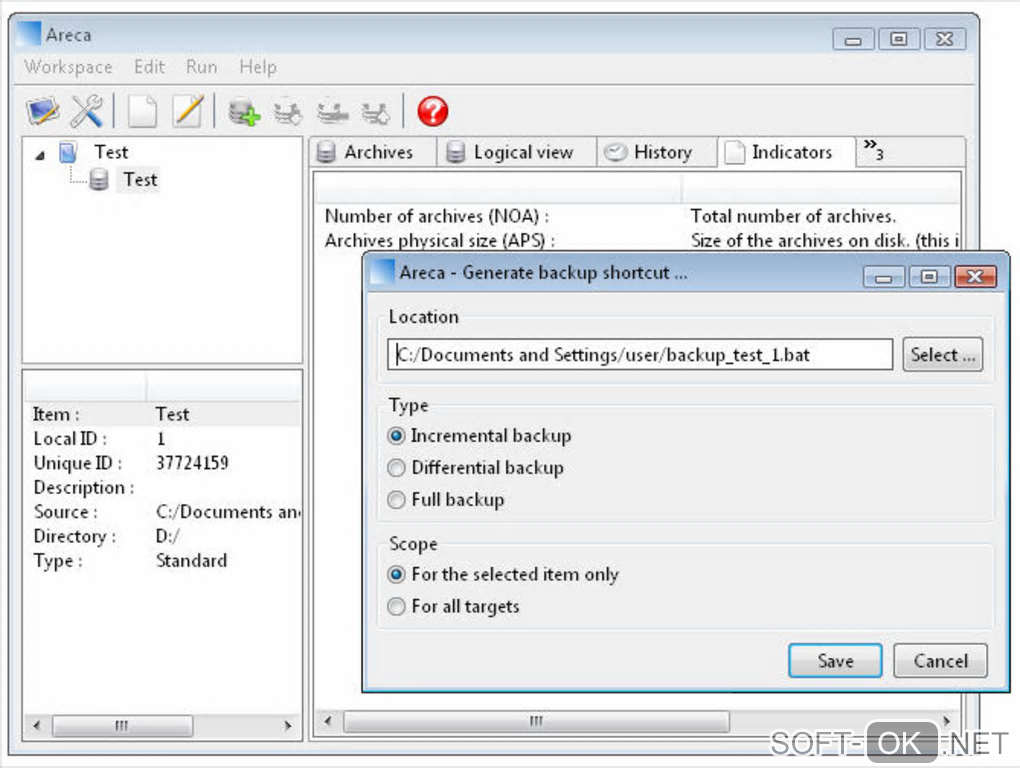Click the Test group folder icon in tree
Viewport: 1020px width, 768px height.
point(68,152)
